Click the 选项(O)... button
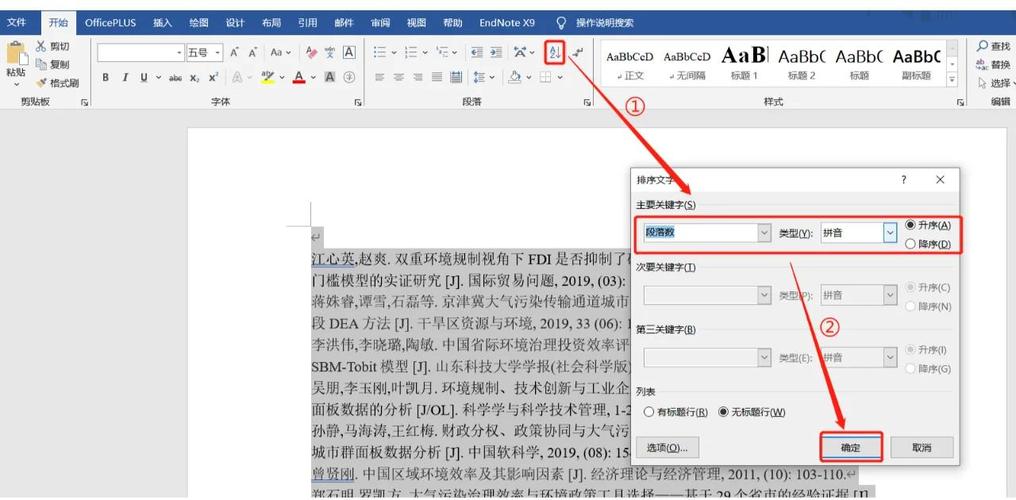Screen dimensions: 1016x500 [x=667, y=447]
